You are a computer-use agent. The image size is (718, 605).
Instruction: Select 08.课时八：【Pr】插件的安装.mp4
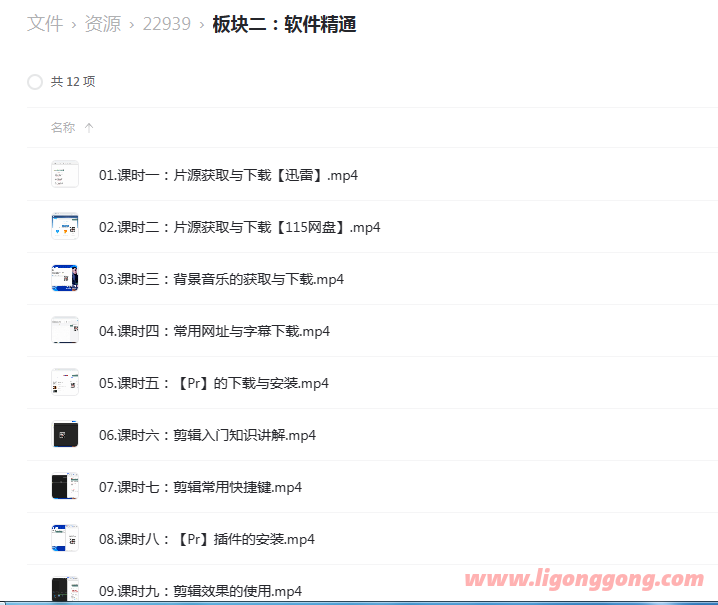[x=207, y=539]
